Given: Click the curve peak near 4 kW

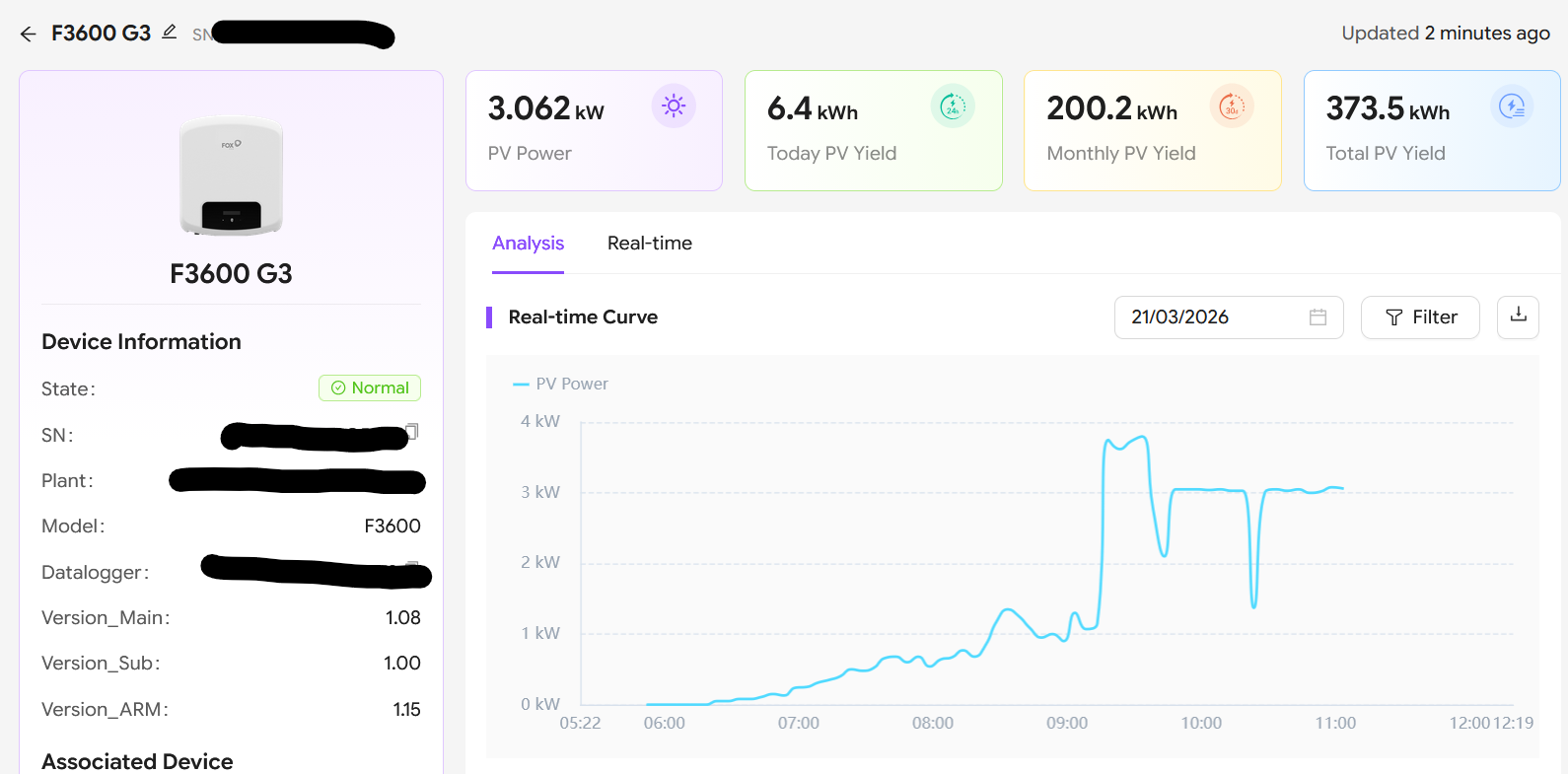Looking at the screenshot, I should click(1142, 437).
